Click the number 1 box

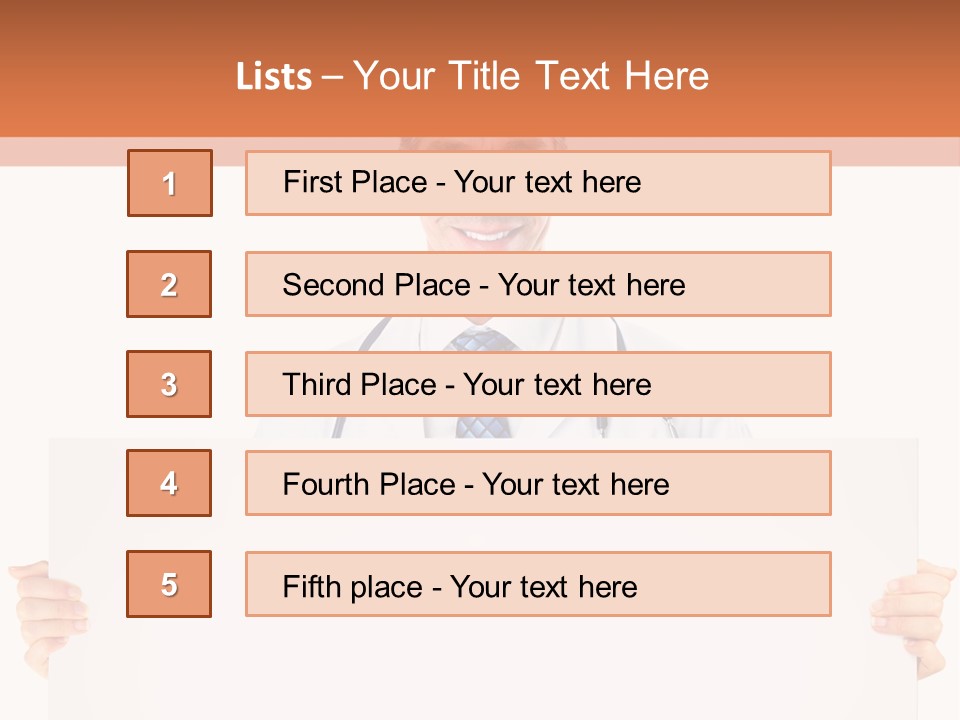(x=169, y=183)
